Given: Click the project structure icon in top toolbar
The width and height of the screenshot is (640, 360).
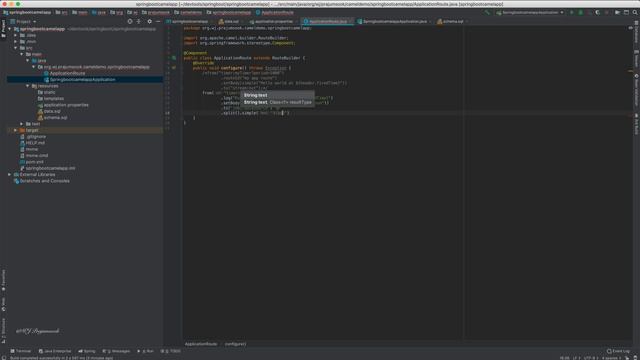Looking at the screenshot, I should (617, 12).
